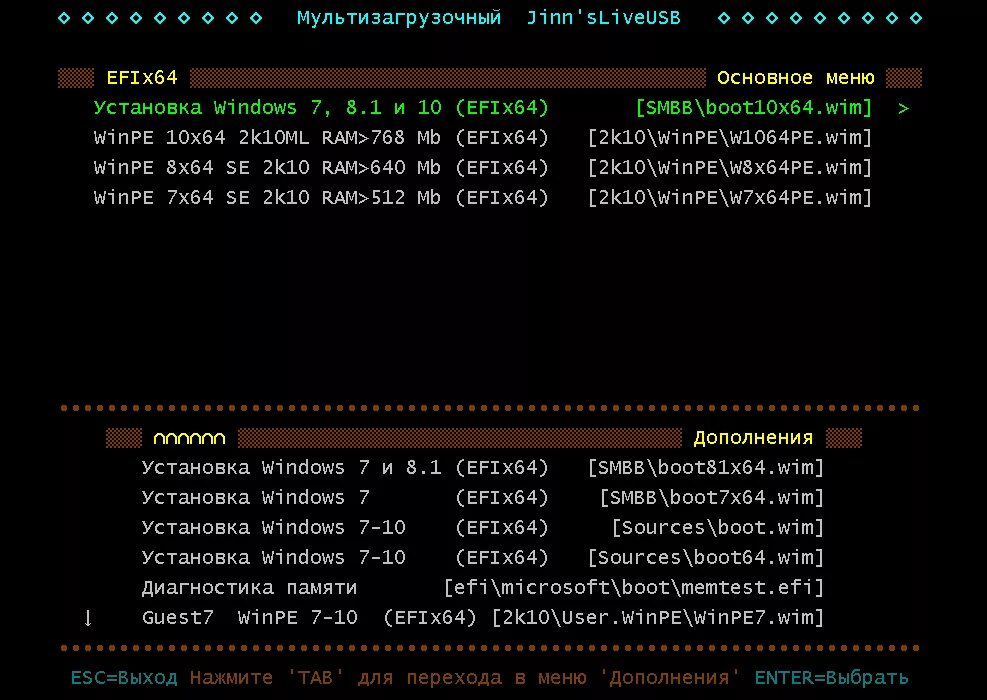Image resolution: width=987 pixels, height=700 pixels.
Task: Click ESC=Выход hint at bottom
Action: click(x=124, y=678)
